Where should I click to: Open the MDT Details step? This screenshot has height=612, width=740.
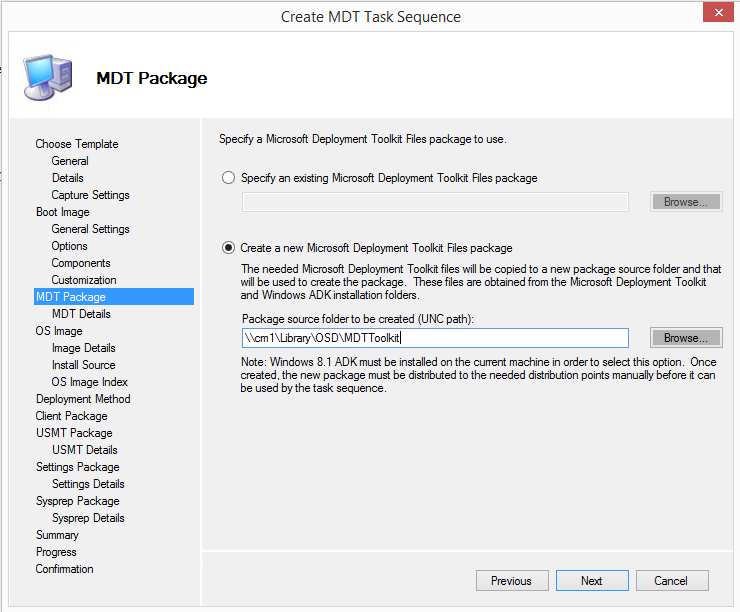(x=81, y=314)
